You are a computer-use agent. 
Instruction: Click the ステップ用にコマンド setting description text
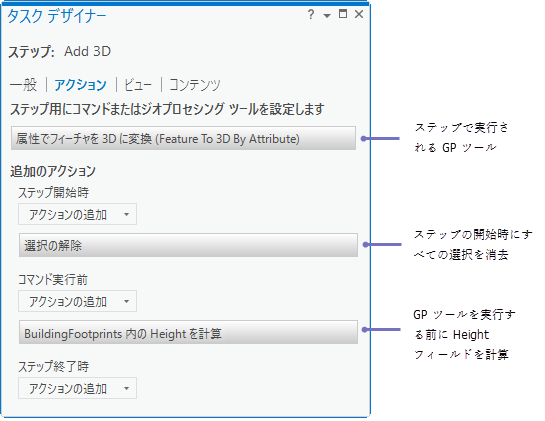pyautogui.click(x=167, y=109)
